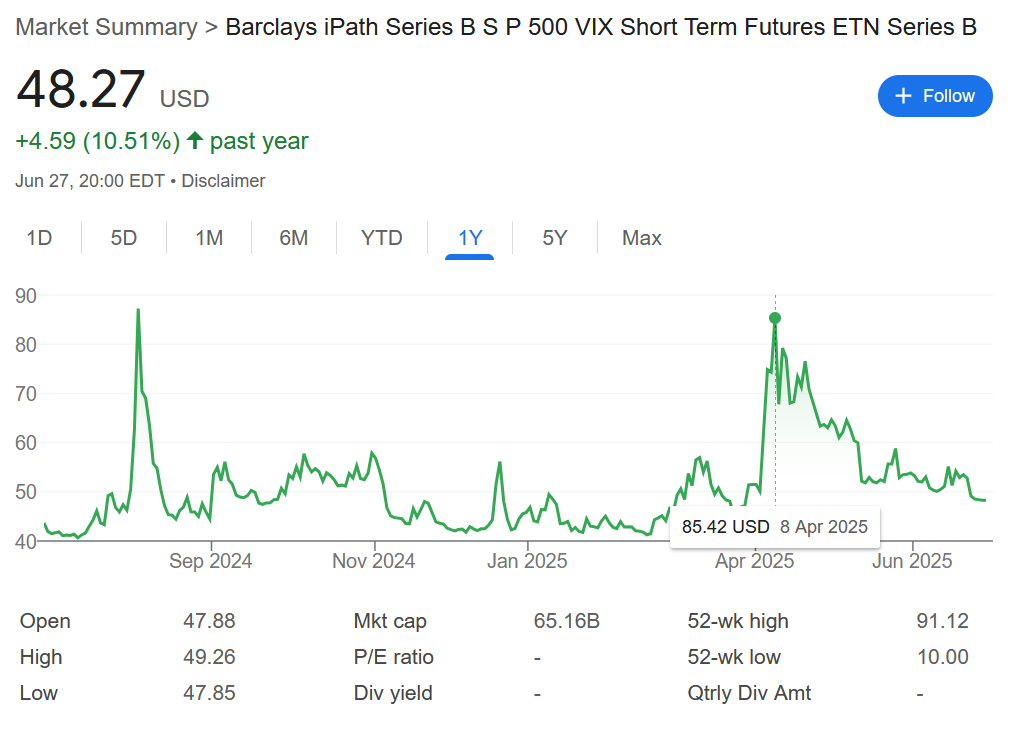Click the Sep 2024 axis label

[x=210, y=561]
